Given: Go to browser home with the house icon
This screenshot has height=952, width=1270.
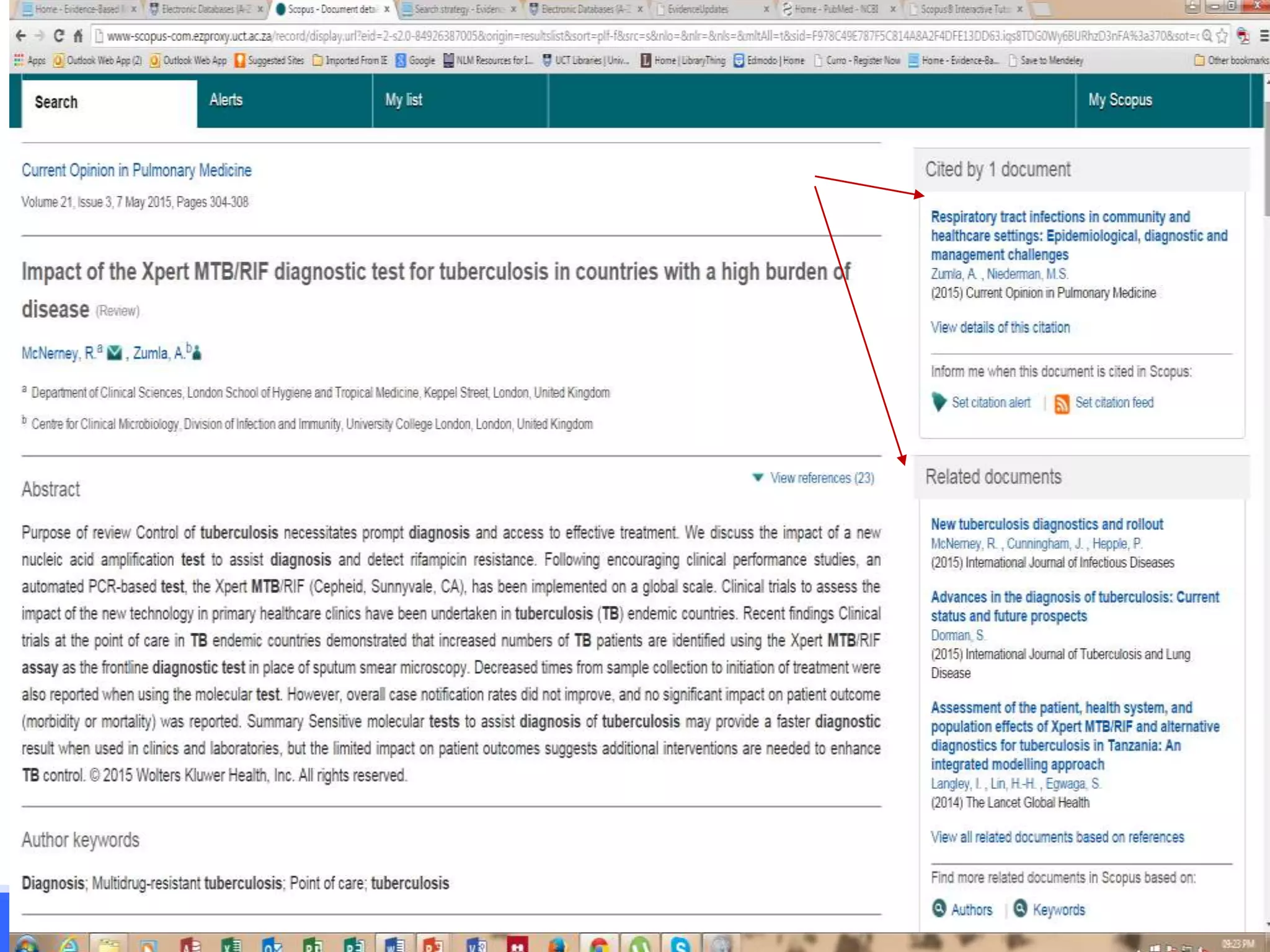Looking at the screenshot, I should (x=78, y=36).
